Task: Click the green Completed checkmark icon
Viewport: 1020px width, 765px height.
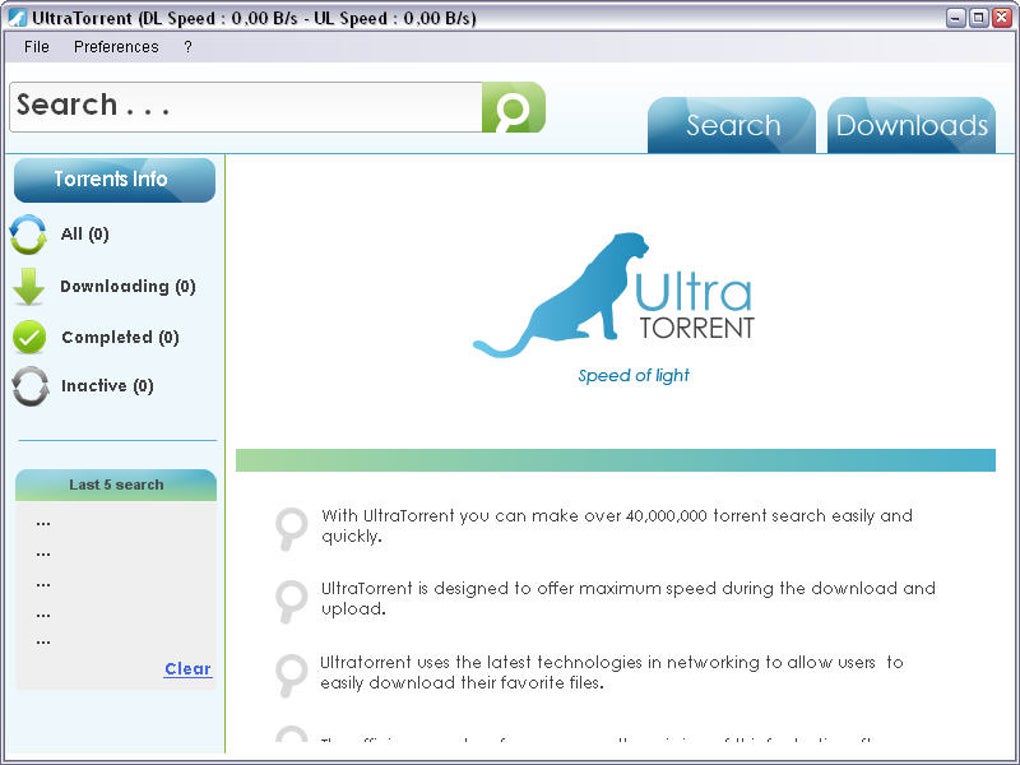Action: click(29, 337)
